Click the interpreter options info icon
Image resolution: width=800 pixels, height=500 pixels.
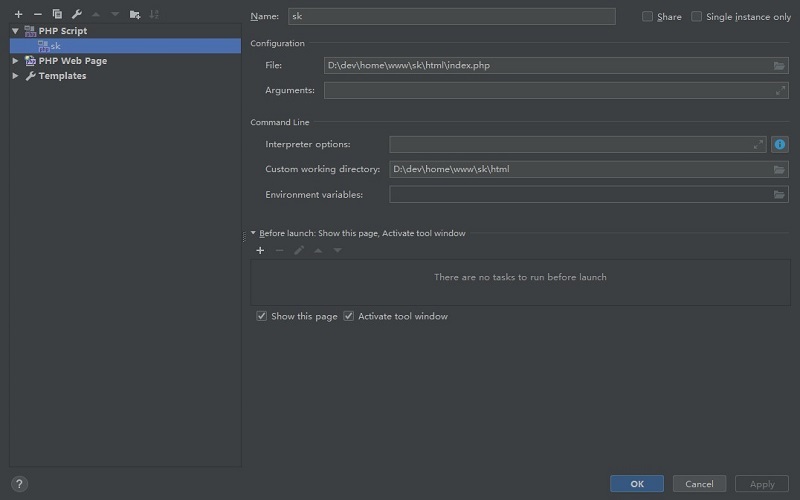[780, 145]
